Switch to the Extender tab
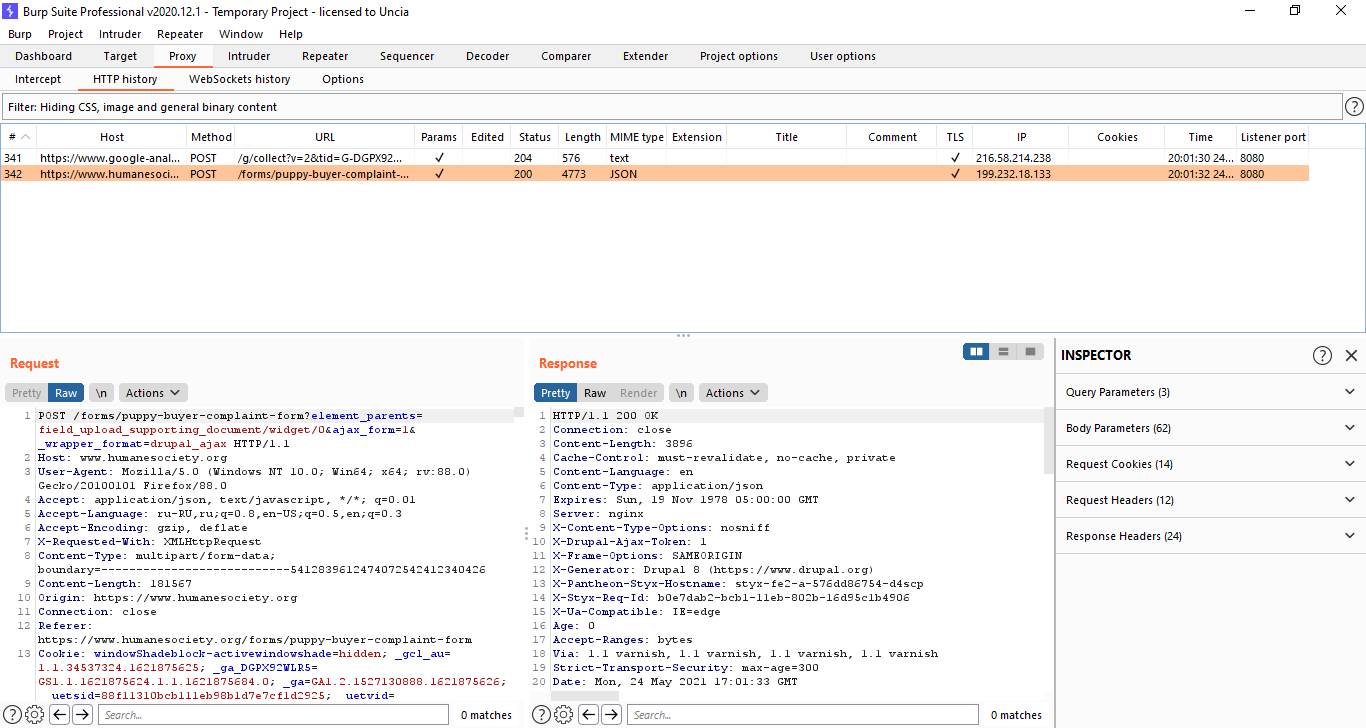 [x=646, y=56]
